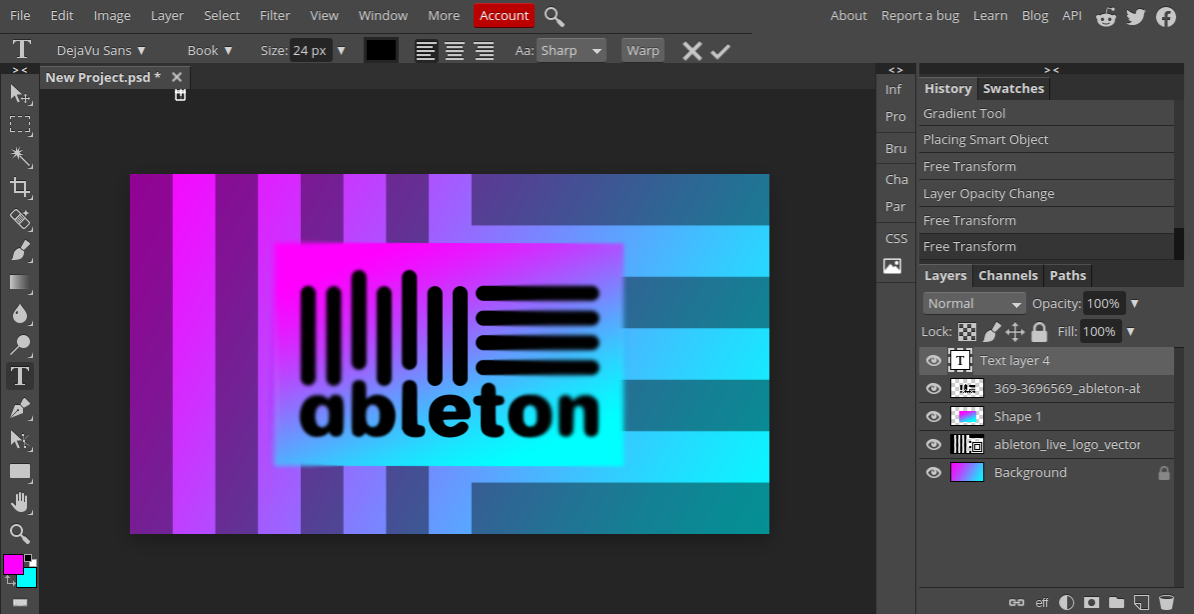Toggle the lock position icon
This screenshot has width=1194, height=614.
1015,332
